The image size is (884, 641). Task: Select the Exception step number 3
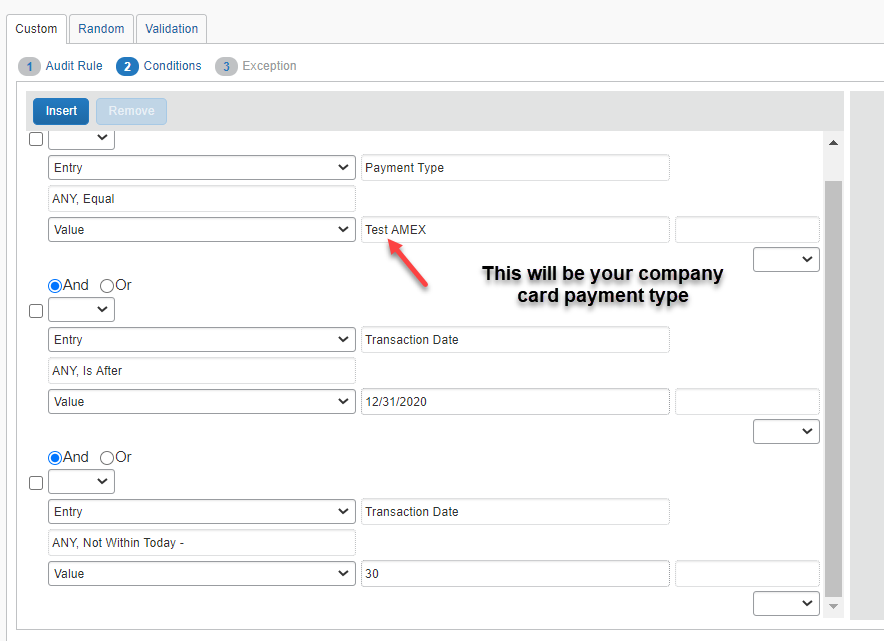click(226, 66)
